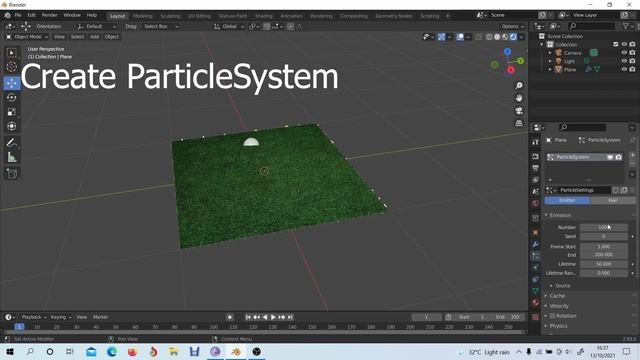
Task: Toggle Plane render camera icon in outliner
Action: click(632, 69)
